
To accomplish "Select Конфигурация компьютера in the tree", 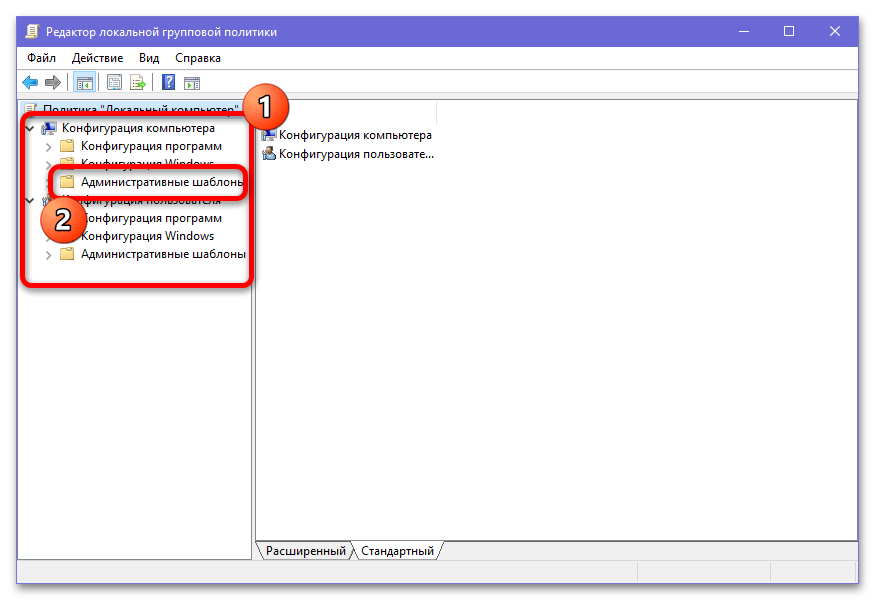I will pos(138,128).
